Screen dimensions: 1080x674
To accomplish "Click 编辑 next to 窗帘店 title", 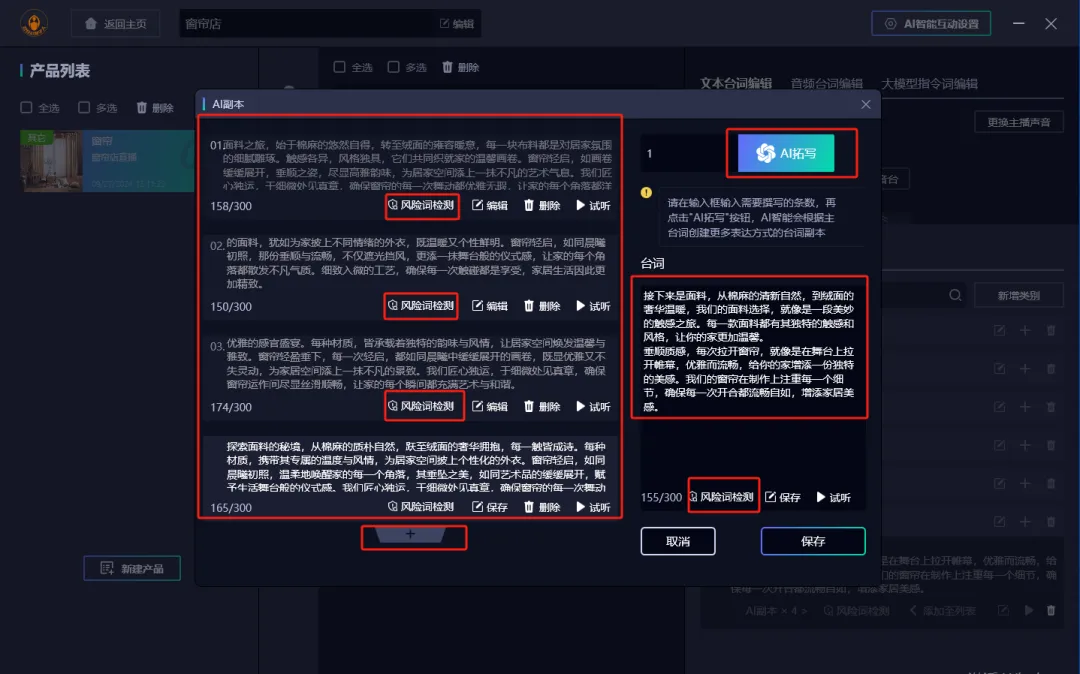I will (457, 23).
